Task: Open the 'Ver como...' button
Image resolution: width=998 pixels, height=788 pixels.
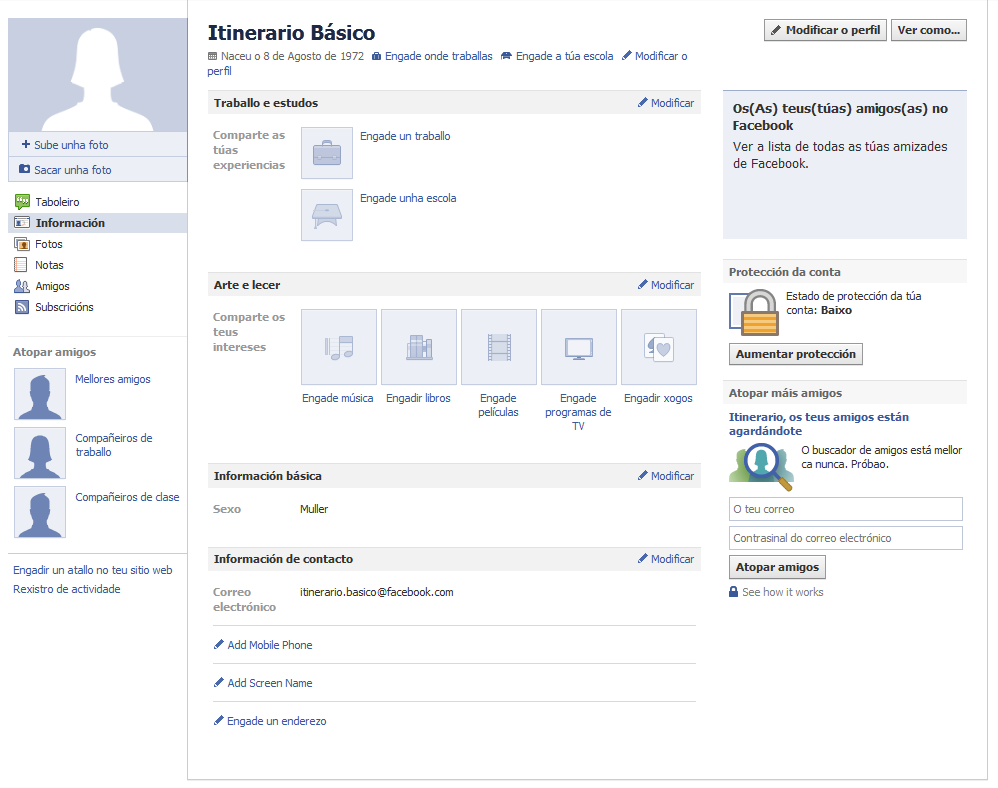Action: click(x=928, y=30)
